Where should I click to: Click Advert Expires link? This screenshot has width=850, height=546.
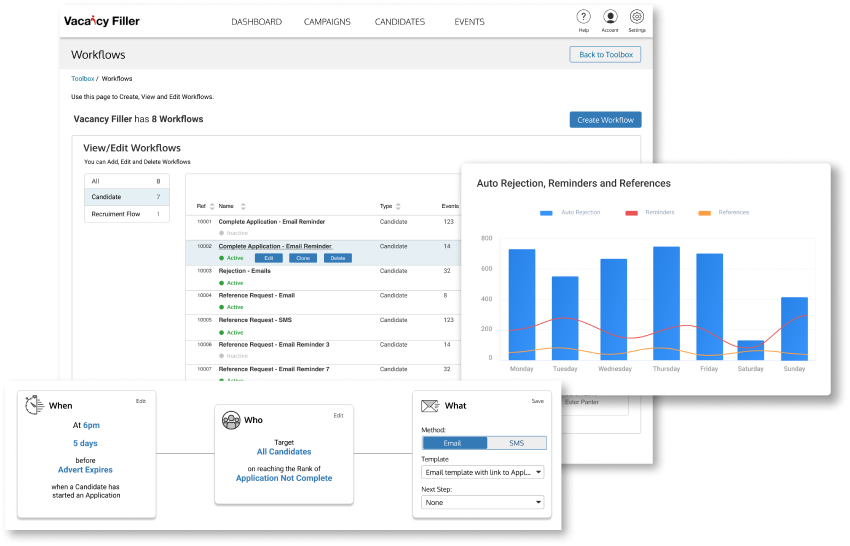point(85,470)
